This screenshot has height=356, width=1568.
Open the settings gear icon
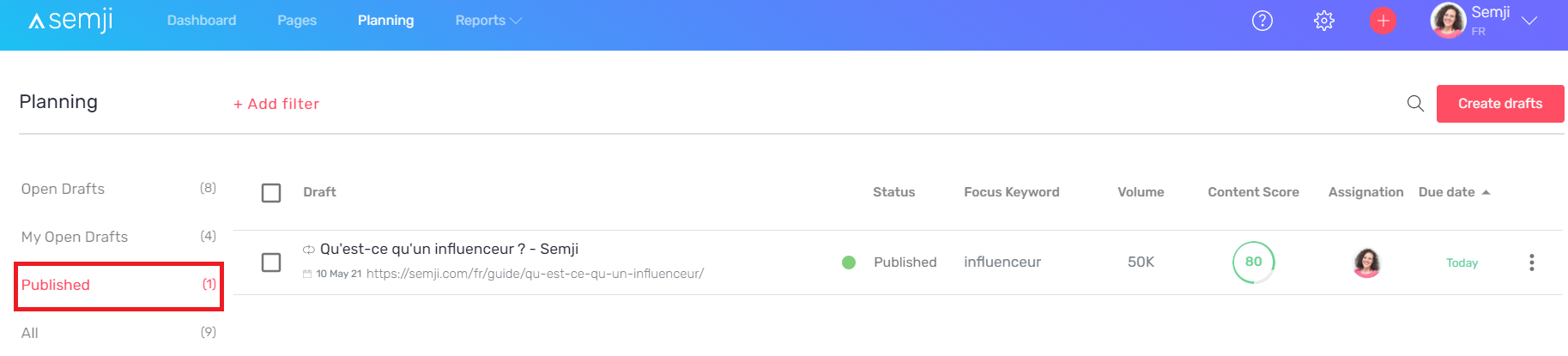(x=1324, y=21)
